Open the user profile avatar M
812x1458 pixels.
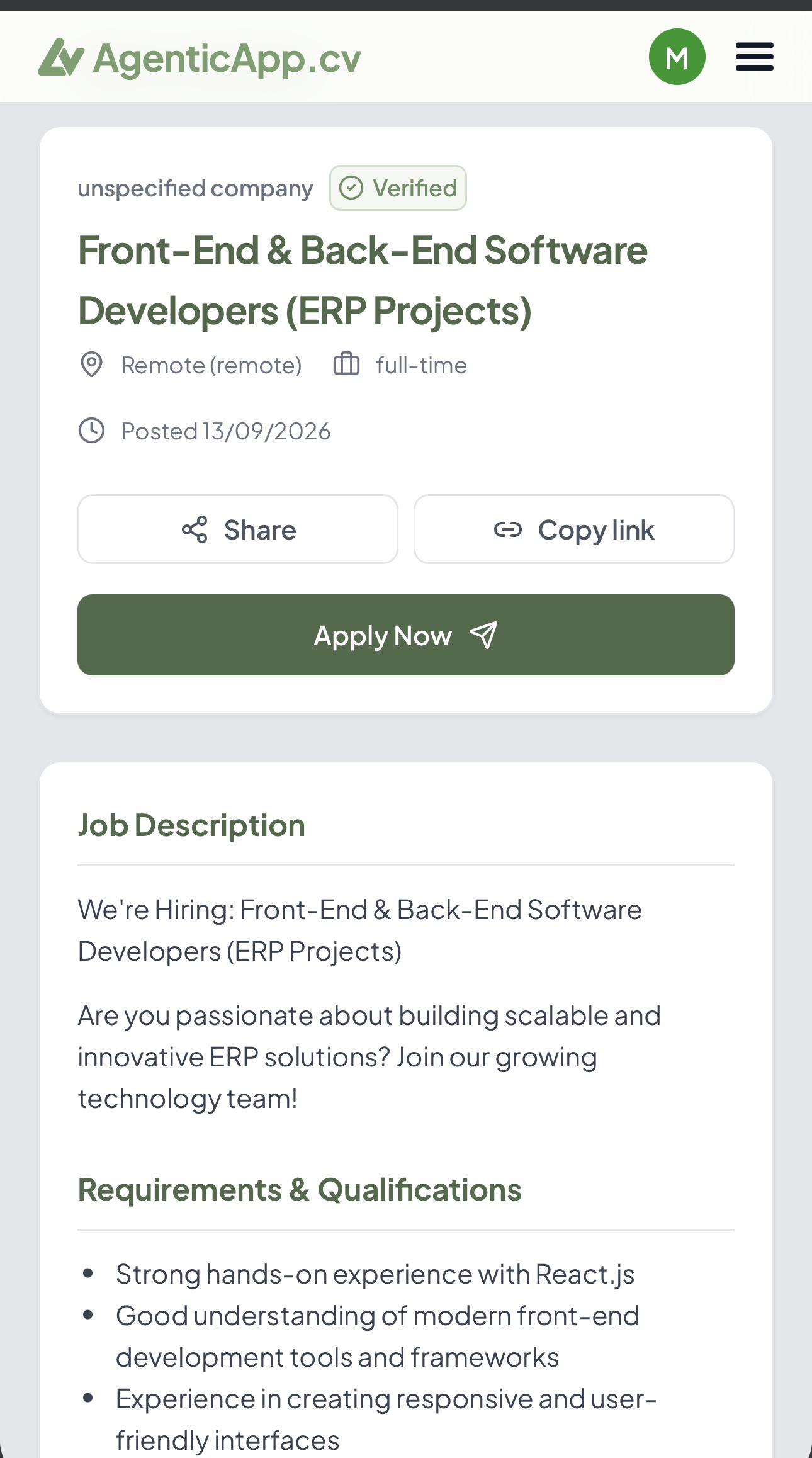tap(677, 57)
